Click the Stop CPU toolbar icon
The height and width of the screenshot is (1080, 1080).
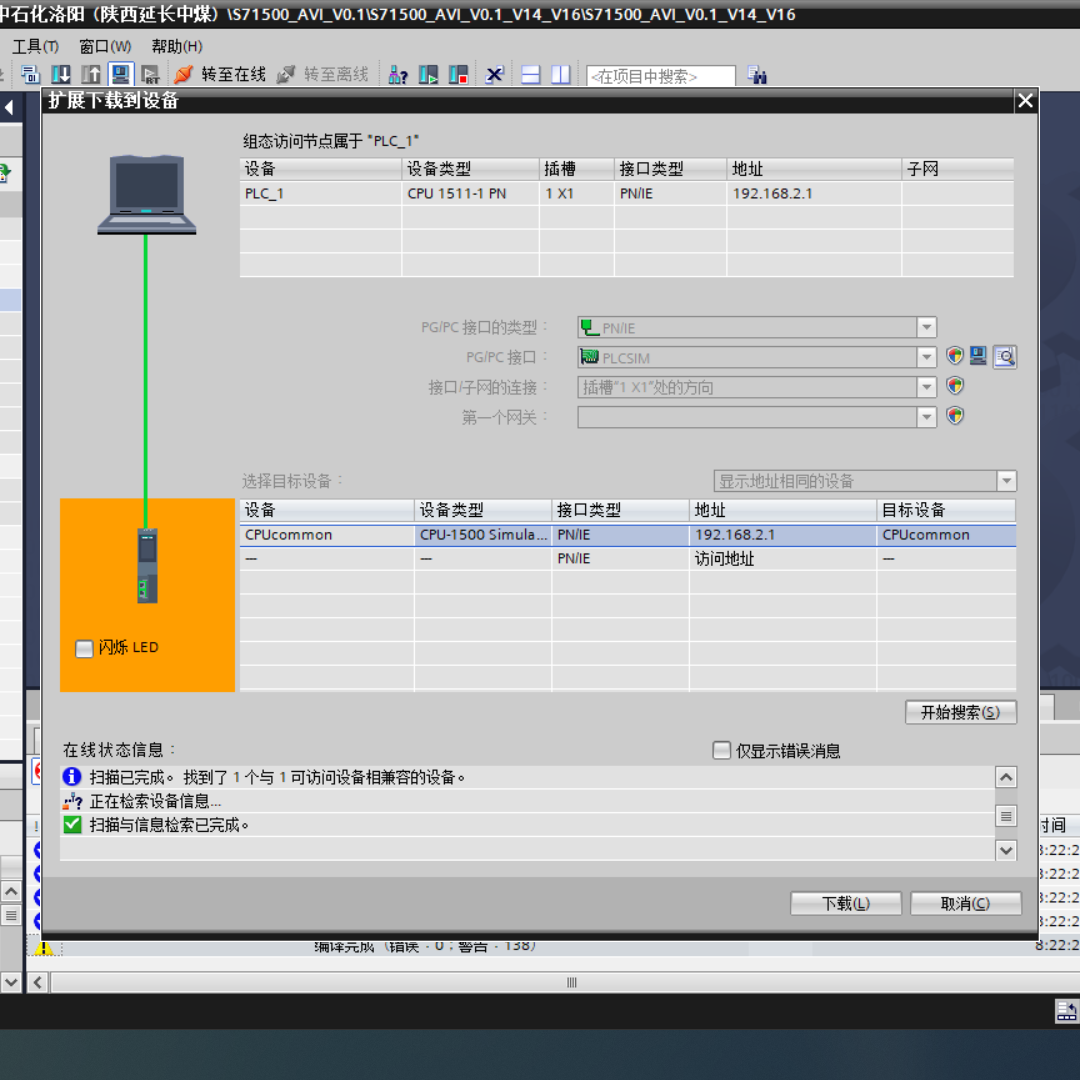[x=459, y=75]
